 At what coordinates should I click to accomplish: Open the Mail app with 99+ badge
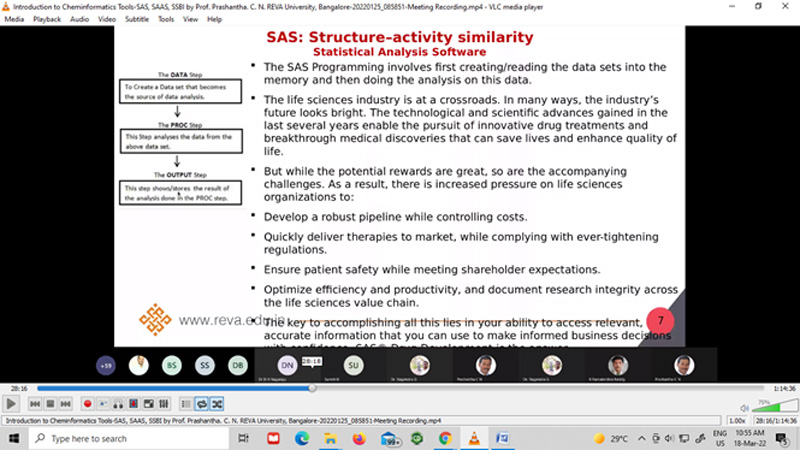(389, 439)
